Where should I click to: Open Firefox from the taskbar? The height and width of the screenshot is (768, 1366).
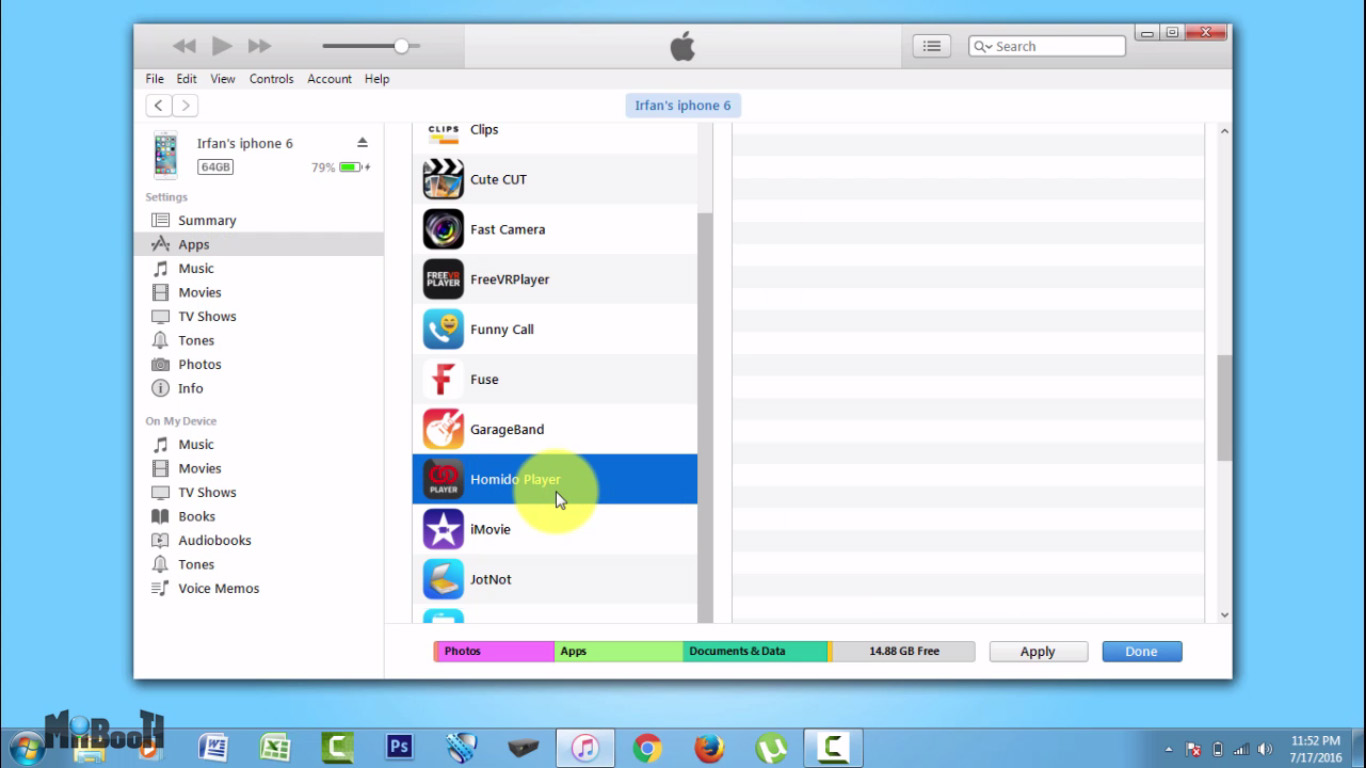(709, 747)
